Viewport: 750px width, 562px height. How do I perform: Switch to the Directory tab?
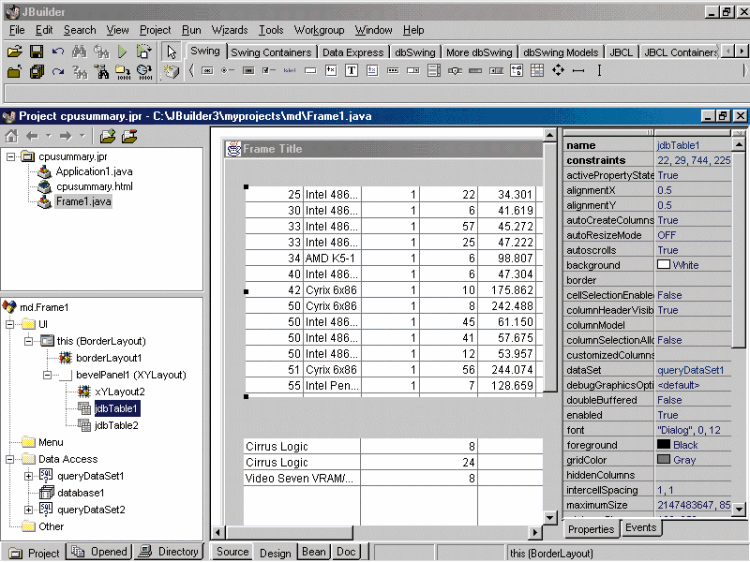pyautogui.click(x=168, y=552)
